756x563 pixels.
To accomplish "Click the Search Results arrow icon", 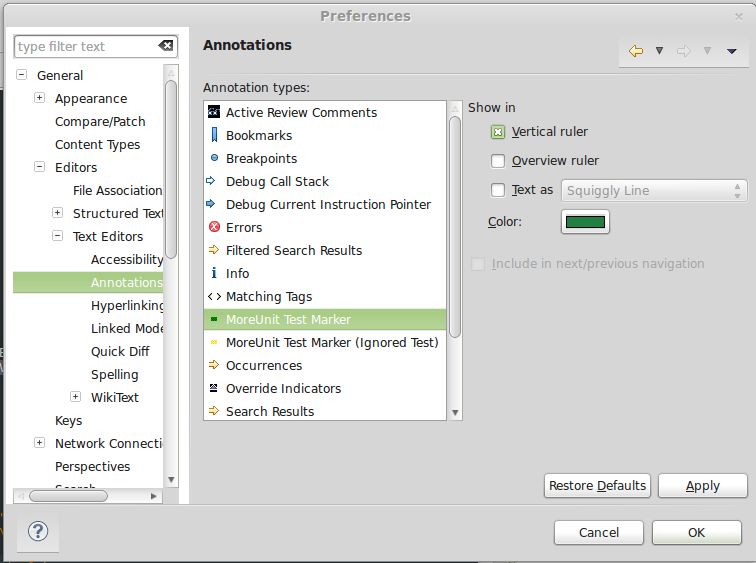I will (214, 411).
